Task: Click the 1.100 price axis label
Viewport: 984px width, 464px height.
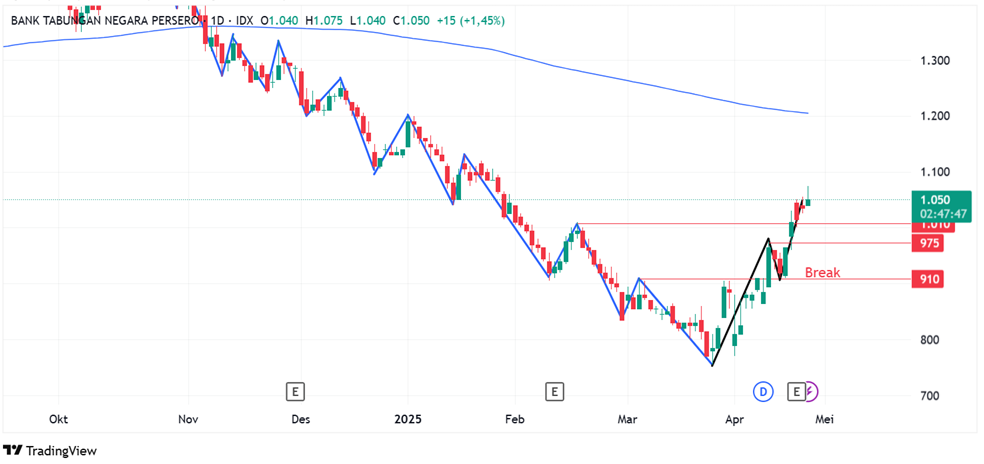Action: (933, 172)
